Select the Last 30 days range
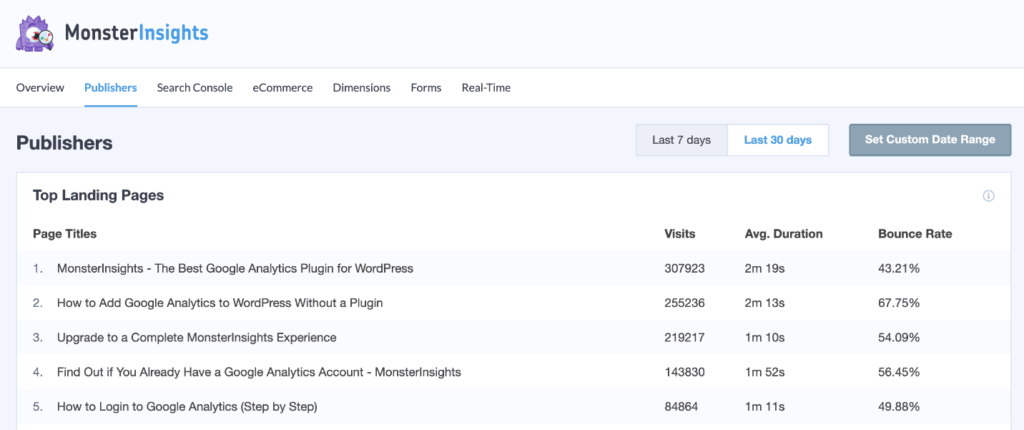 tap(777, 140)
